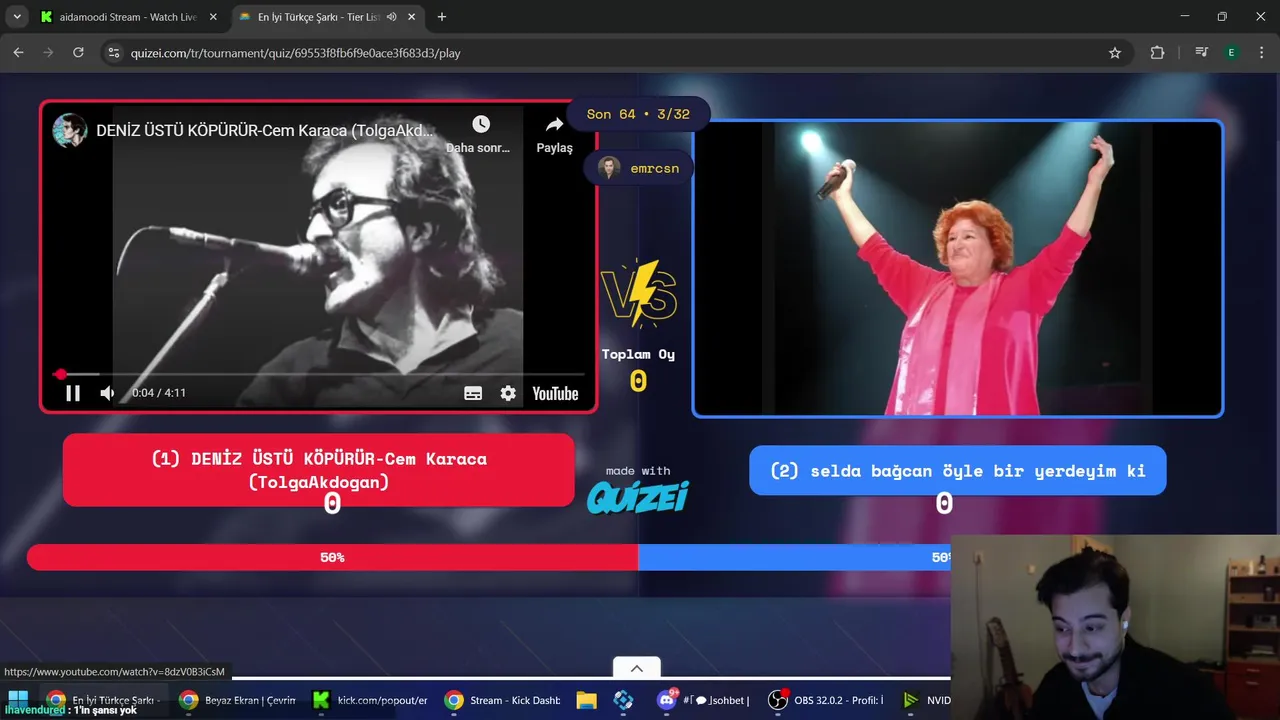This screenshot has height=720, width=1280.
Task: Select the Selda Bağcan video thumbnail
Action: tap(958, 268)
